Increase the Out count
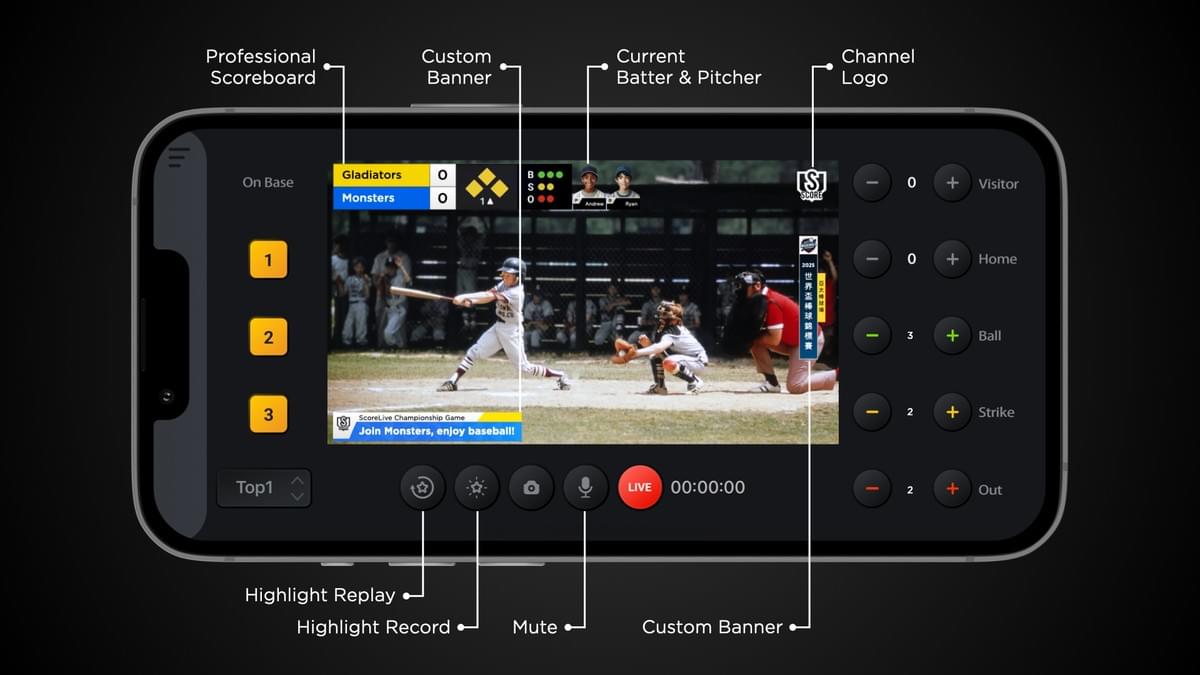 tap(952, 489)
